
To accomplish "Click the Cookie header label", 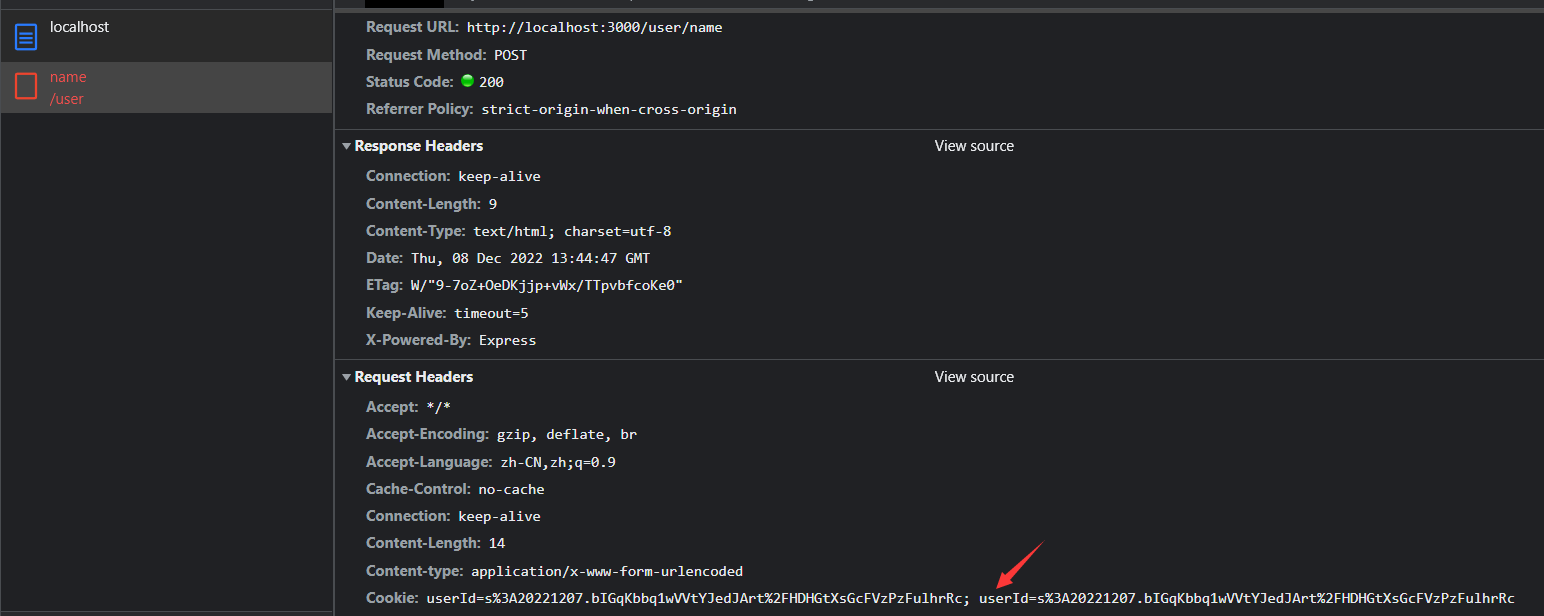I will point(391,598).
